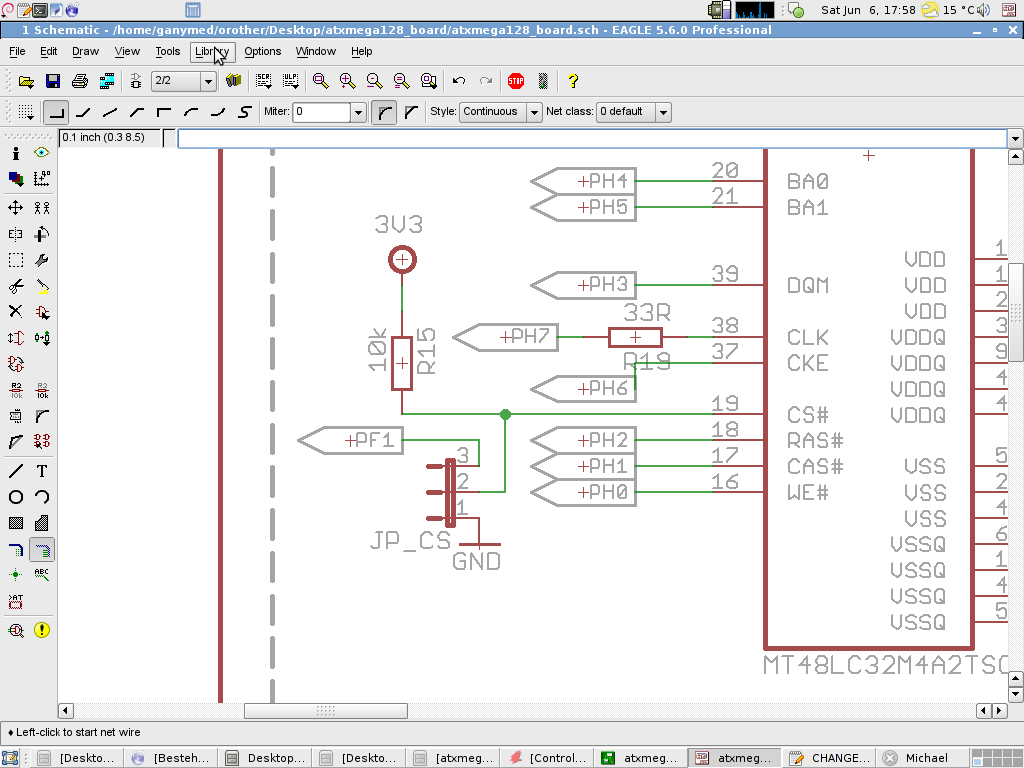Click the Use library books icon
This screenshot has width=1024, height=768.
point(233,81)
